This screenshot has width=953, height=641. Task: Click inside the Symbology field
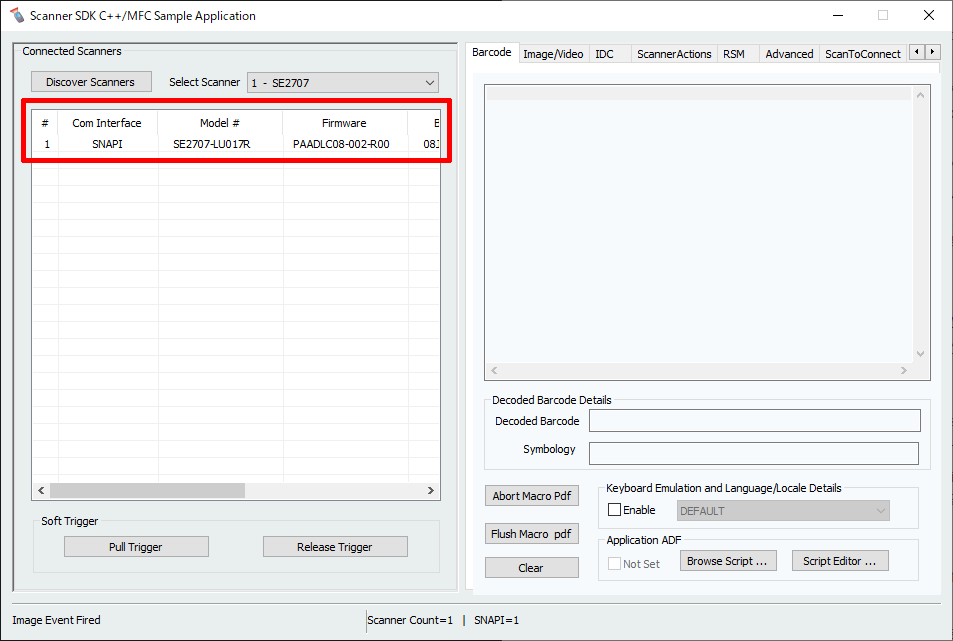coord(754,453)
